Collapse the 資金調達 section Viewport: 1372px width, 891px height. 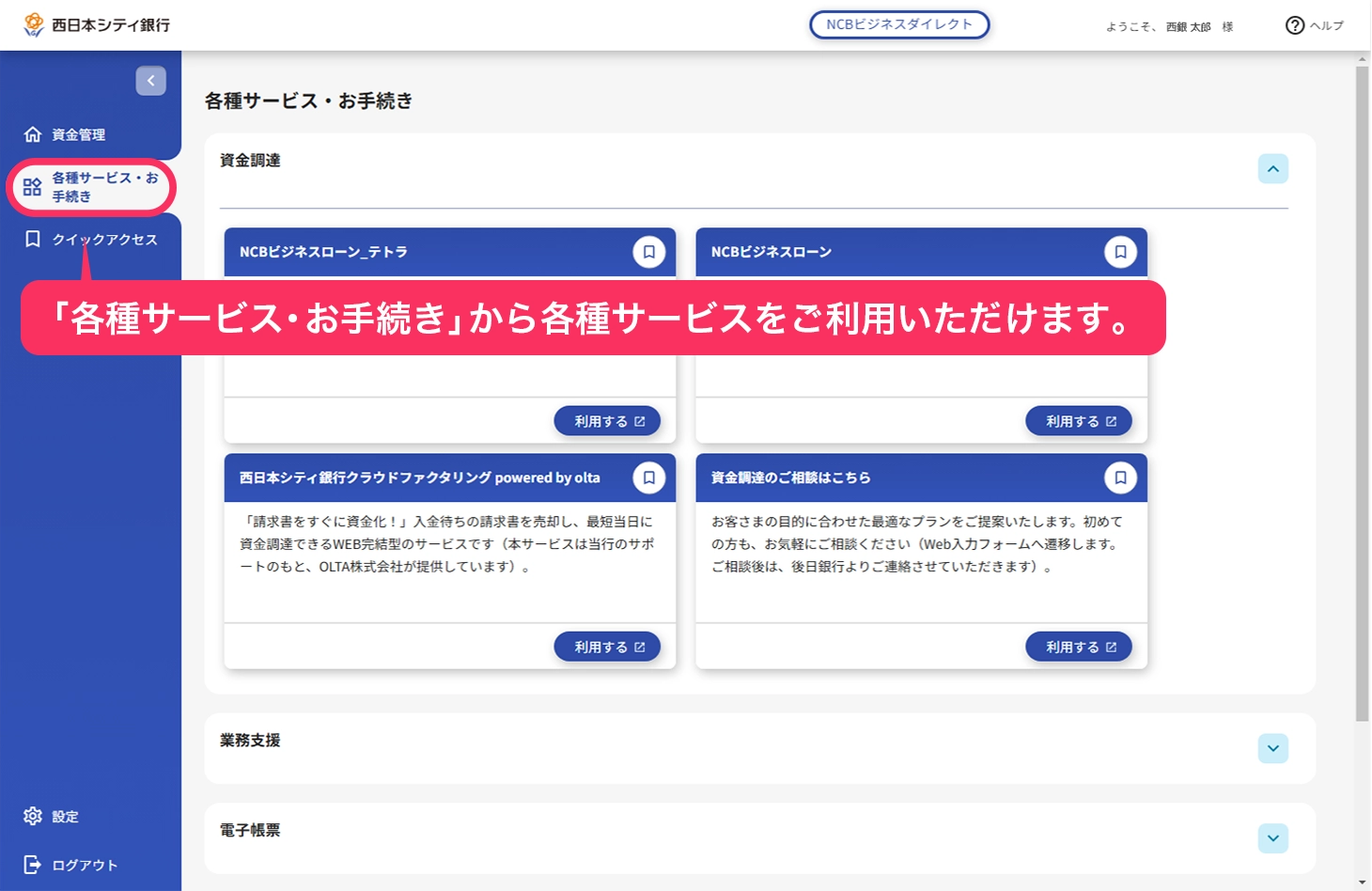click(1273, 169)
